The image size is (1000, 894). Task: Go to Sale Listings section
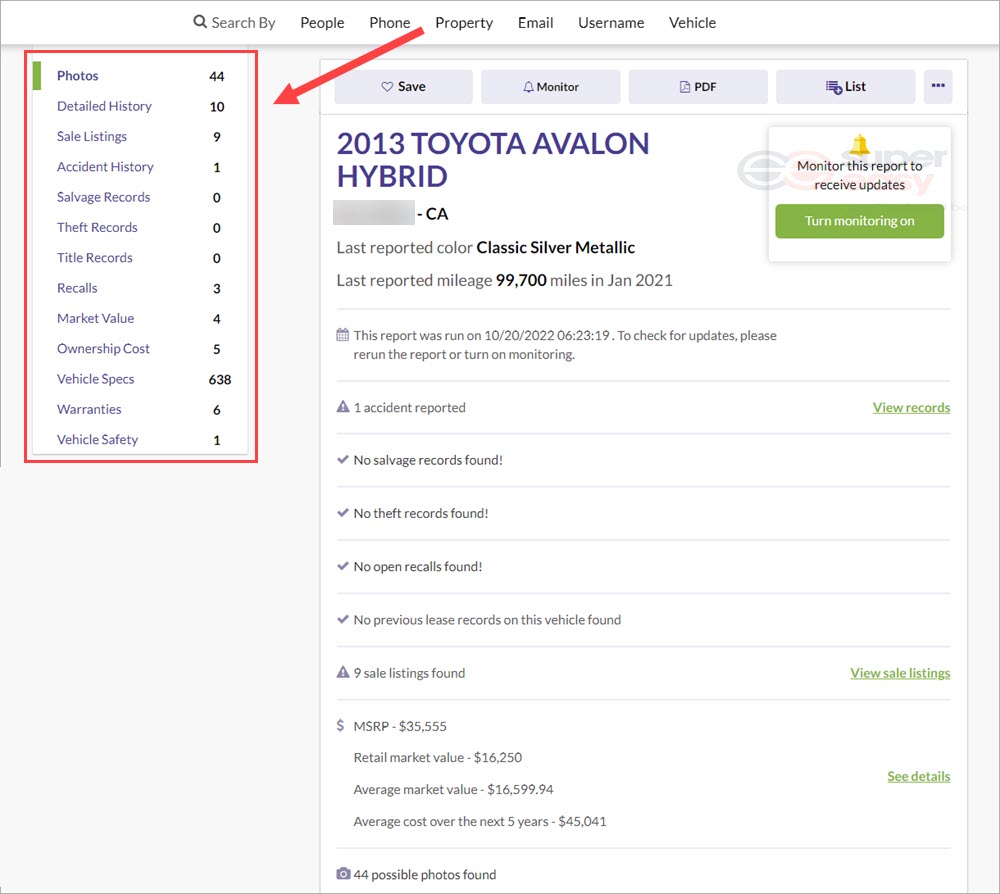pos(92,136)
